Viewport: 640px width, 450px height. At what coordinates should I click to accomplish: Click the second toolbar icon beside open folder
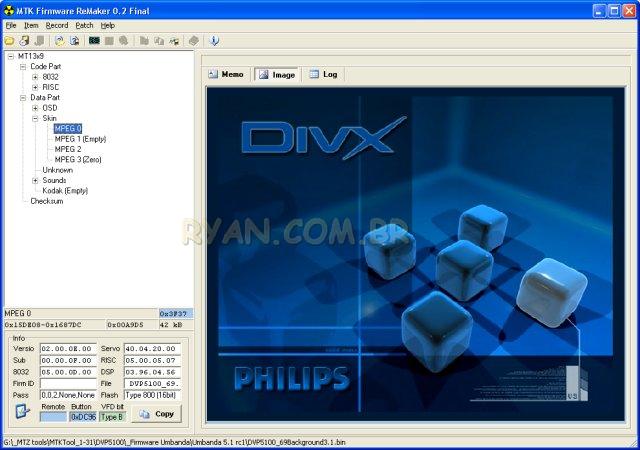pyautogui.click(x=23, y=41)
